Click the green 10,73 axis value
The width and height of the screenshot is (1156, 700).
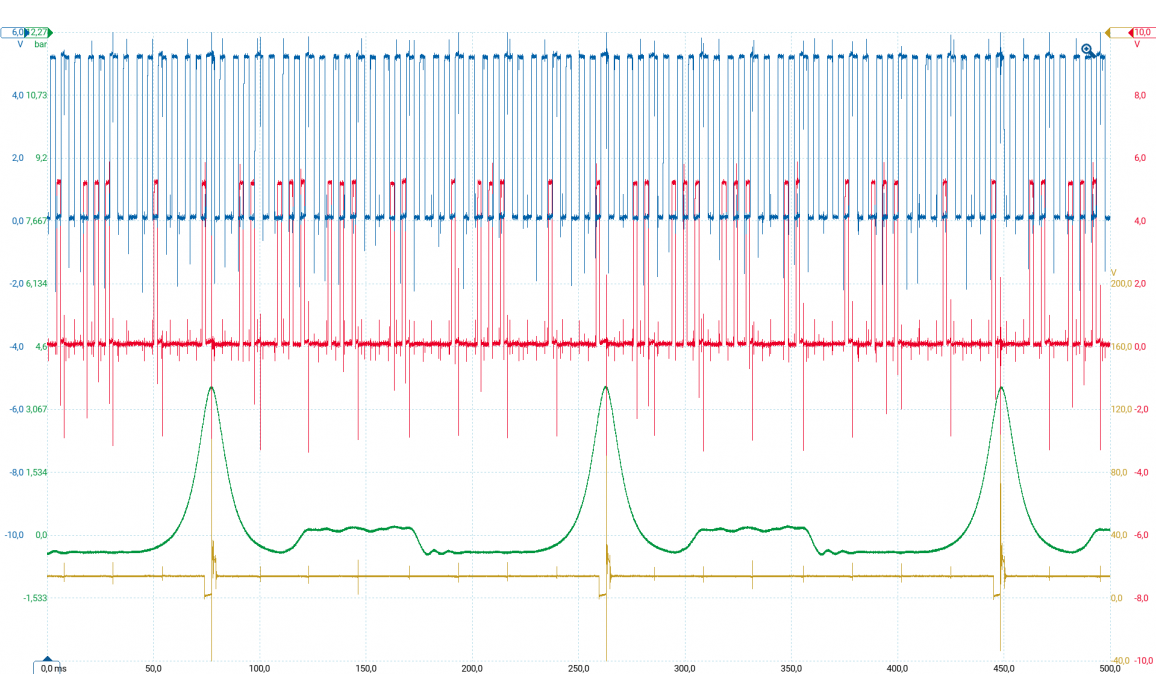pyautogui.click(x=37, y=95)
